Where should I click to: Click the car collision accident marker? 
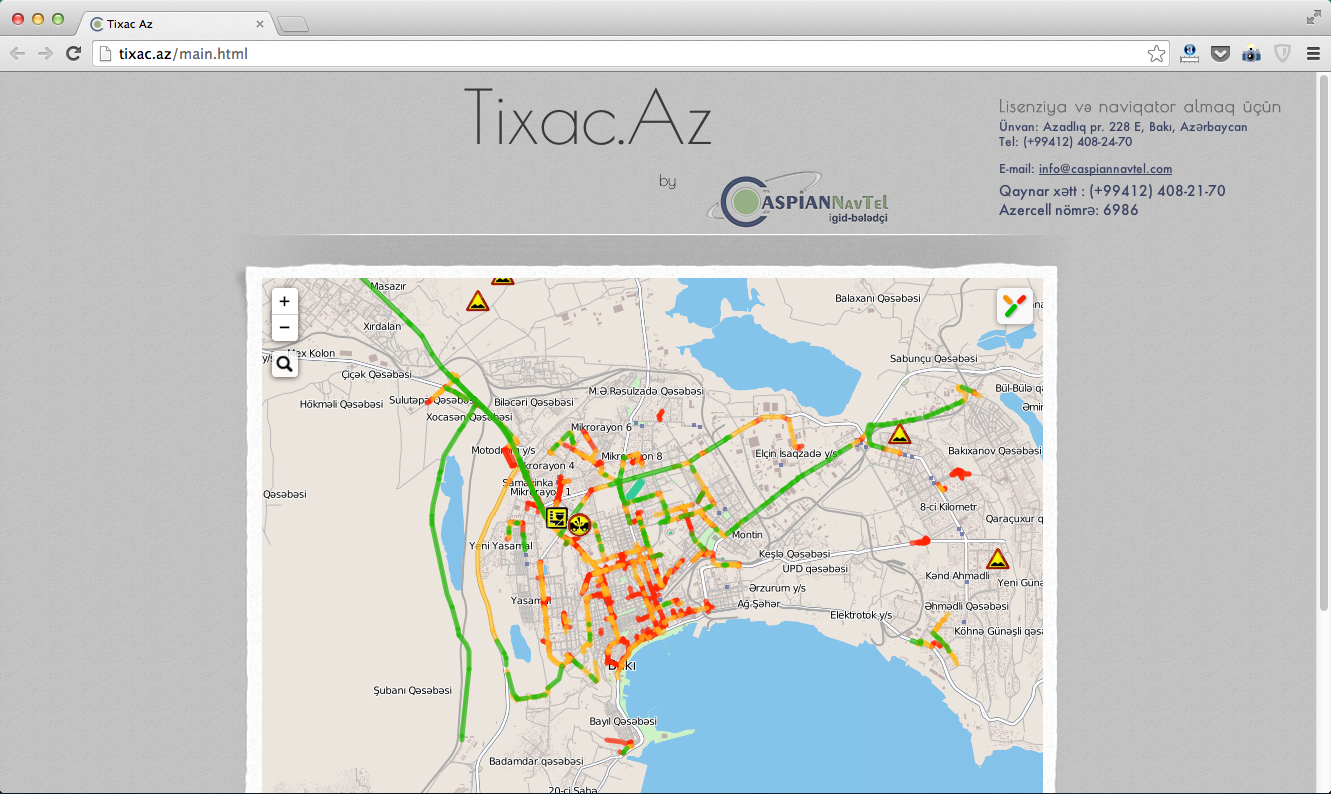579,524
